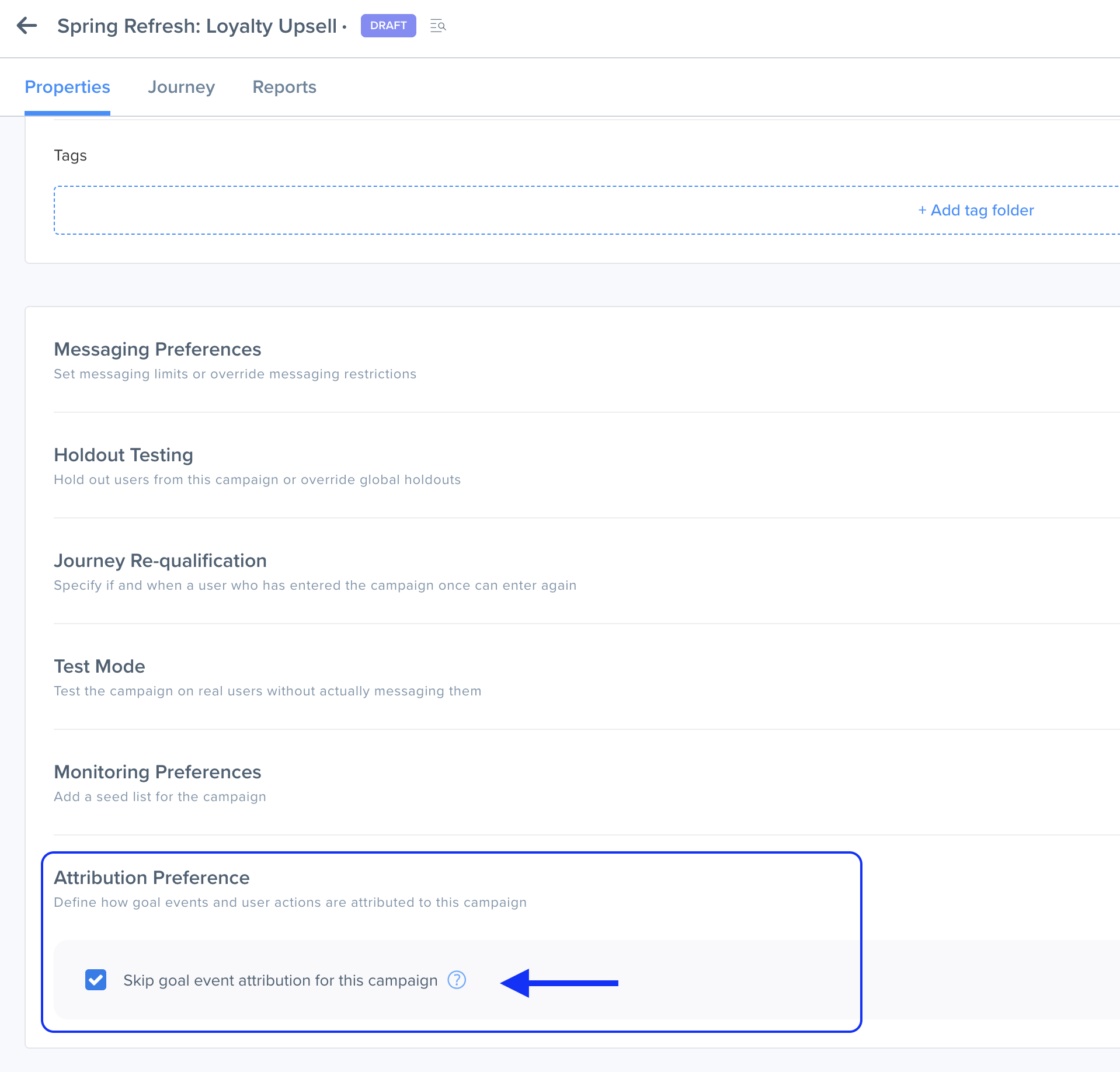The image size is (1120, 1072).
Task: Click the help icon beside skip attribution
Action: click(456, 980)
